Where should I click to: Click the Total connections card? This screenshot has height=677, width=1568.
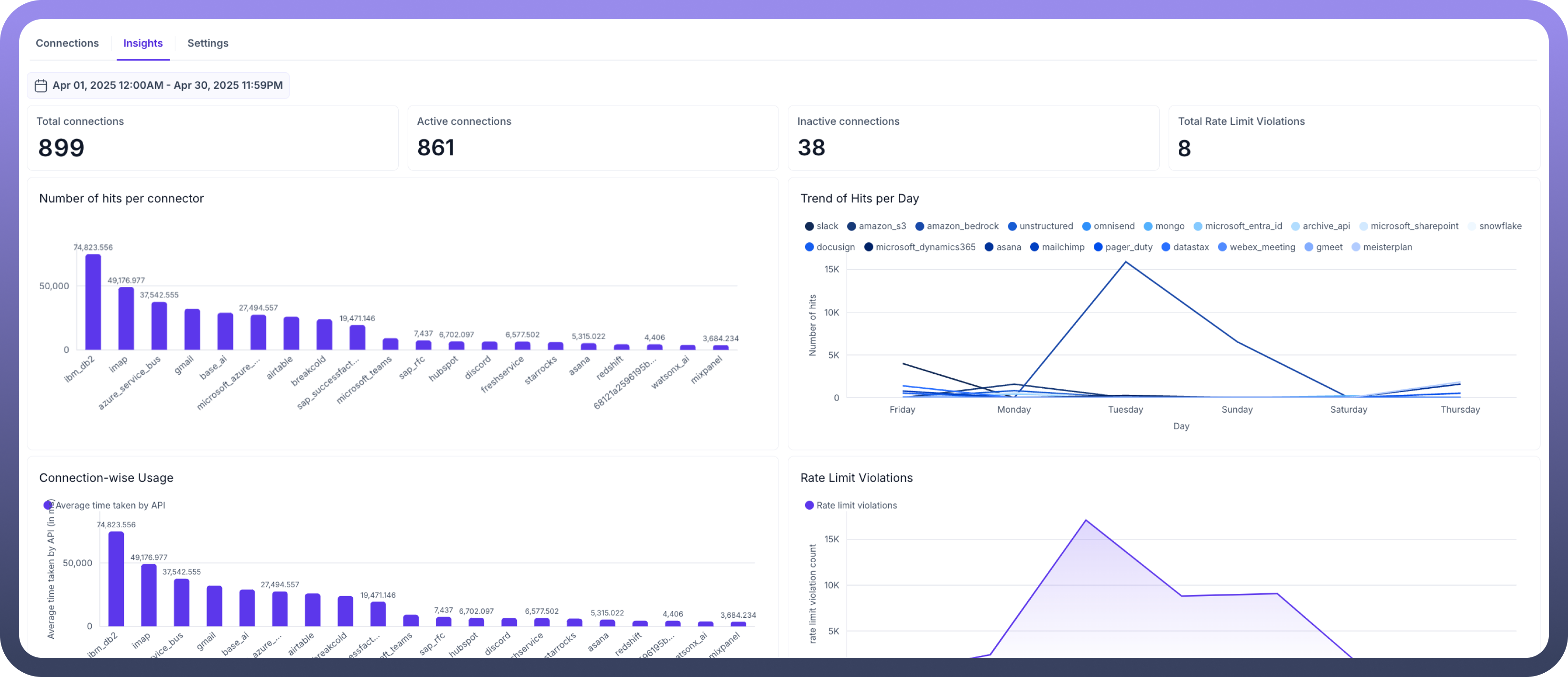(x=212, y=138)
